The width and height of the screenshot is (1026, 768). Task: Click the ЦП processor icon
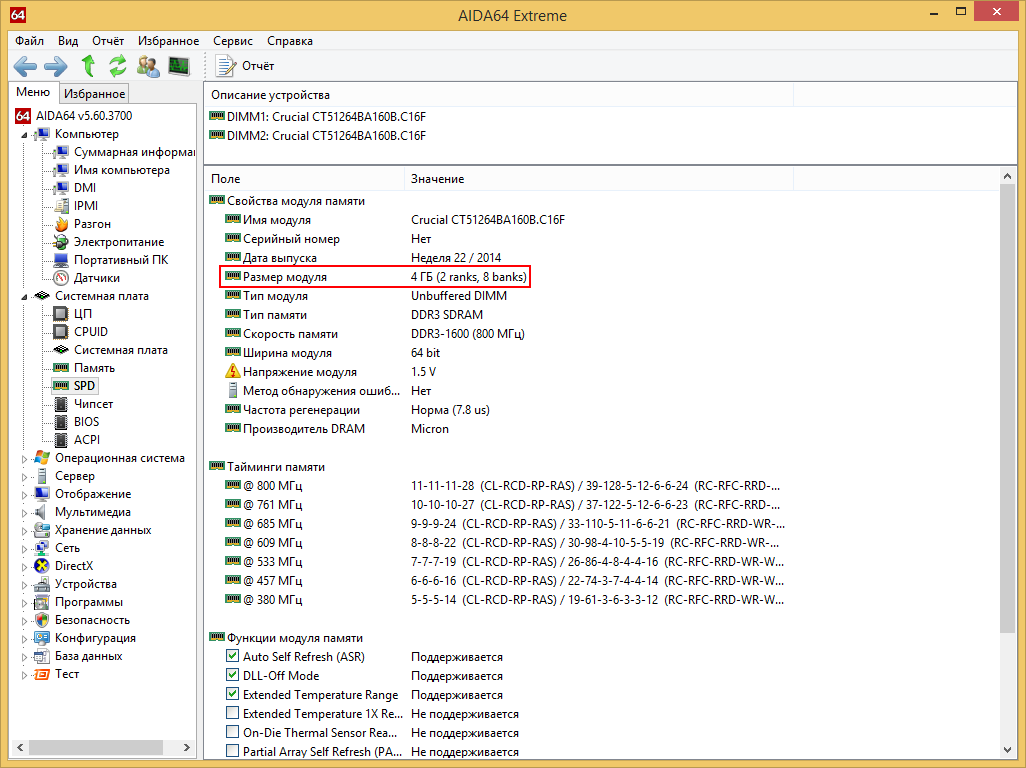(x=61, y=314)
